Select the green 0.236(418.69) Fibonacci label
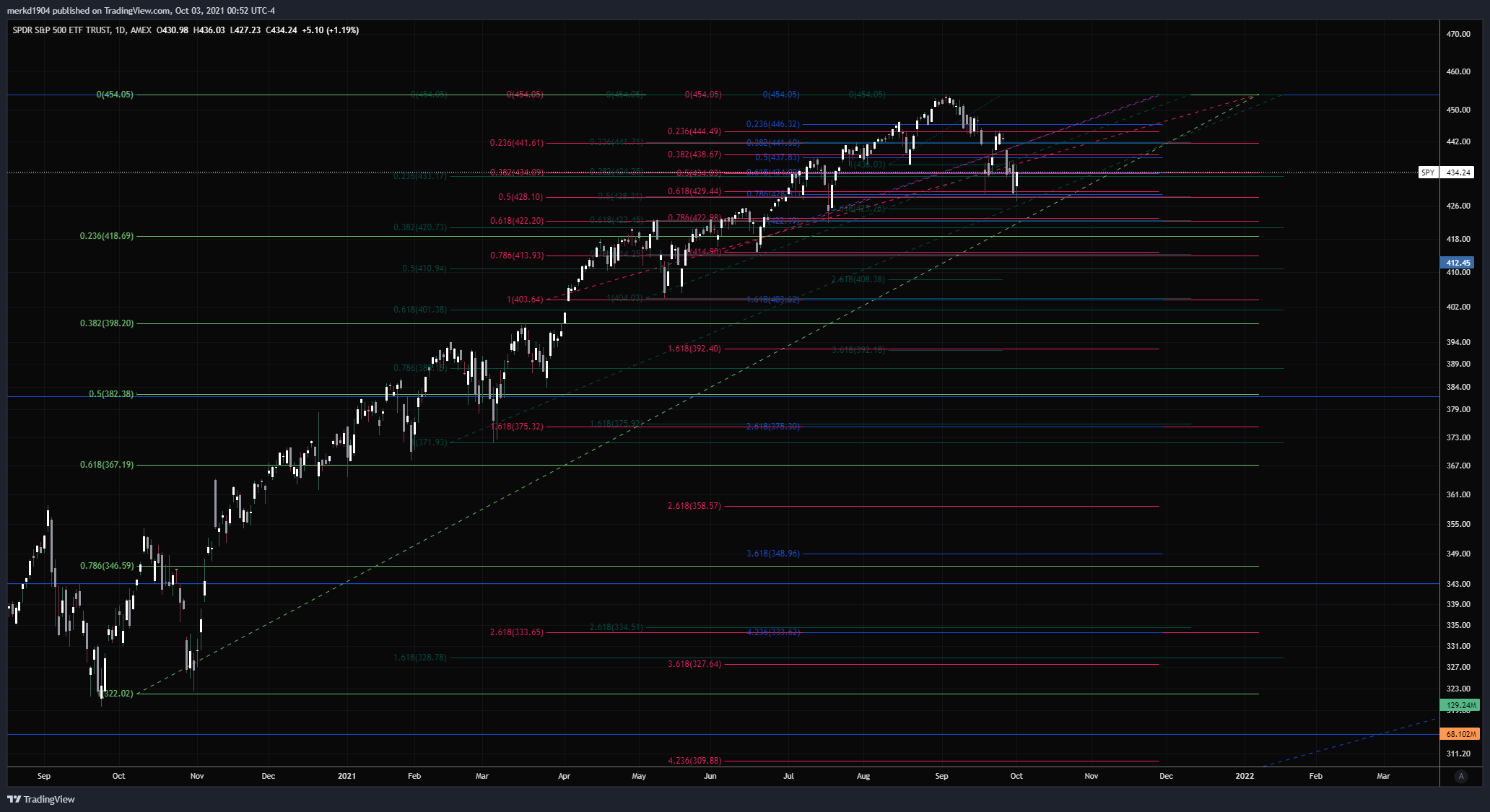The image size is (1490, 812). coord(107,236)
